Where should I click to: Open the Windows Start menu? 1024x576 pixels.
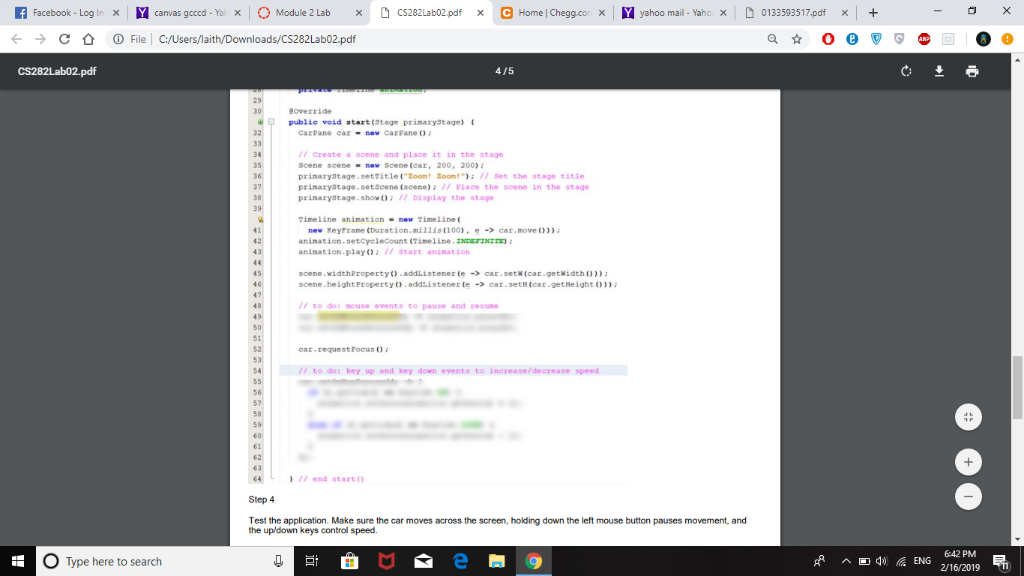click(18, 561)
